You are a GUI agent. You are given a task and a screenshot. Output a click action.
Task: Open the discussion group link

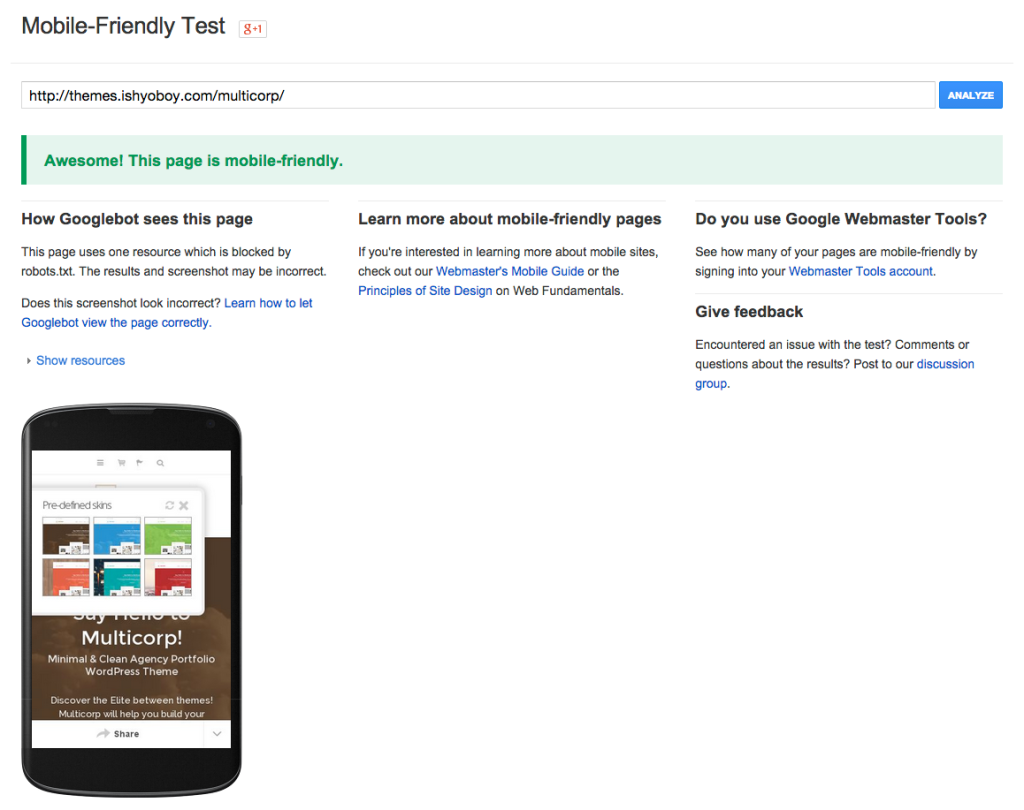[x=835, y=374]
